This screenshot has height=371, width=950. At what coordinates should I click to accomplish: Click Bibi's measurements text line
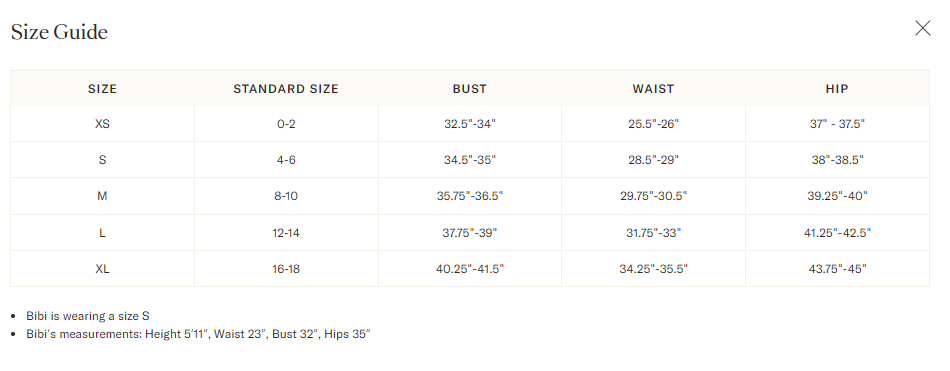tap(198, 334)
